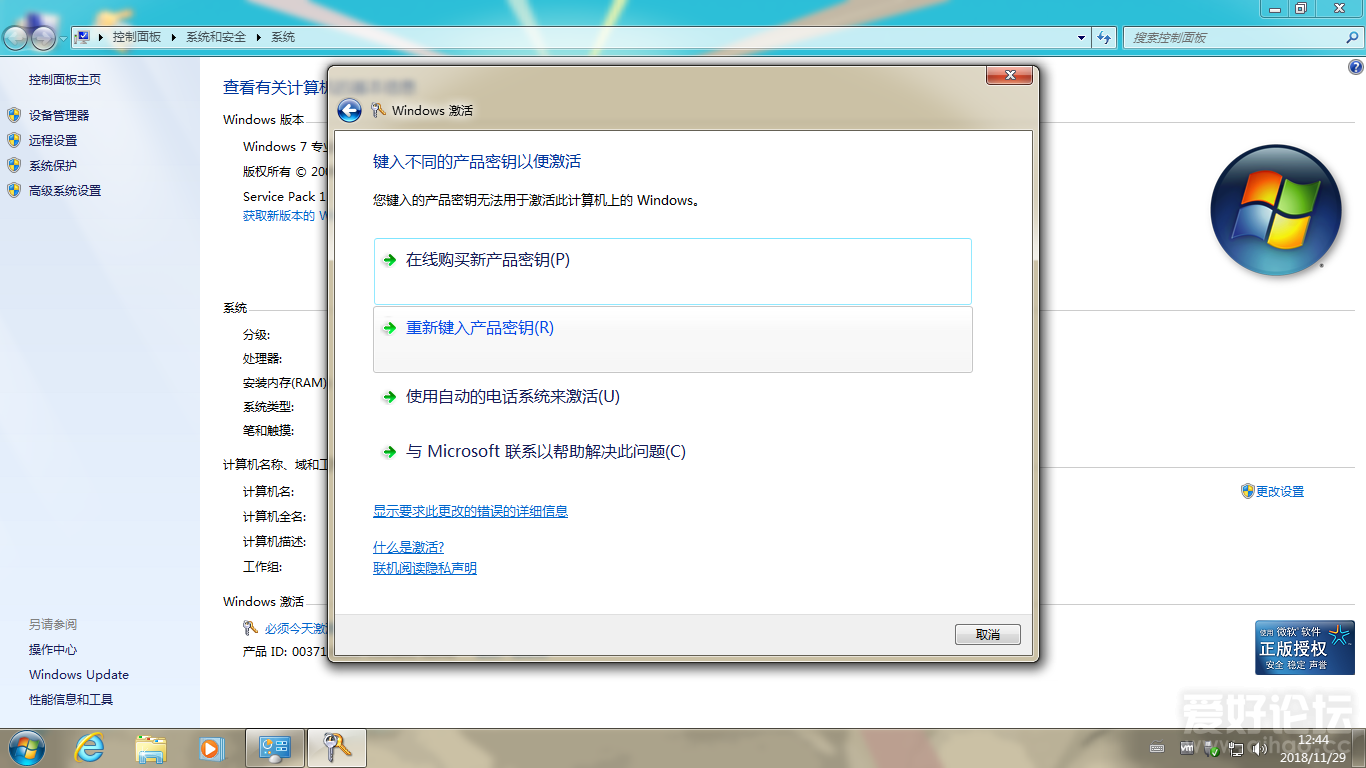Open Windows Explorer folder taskbar icon
The image size is (1366, 768).
coord(151,748)
